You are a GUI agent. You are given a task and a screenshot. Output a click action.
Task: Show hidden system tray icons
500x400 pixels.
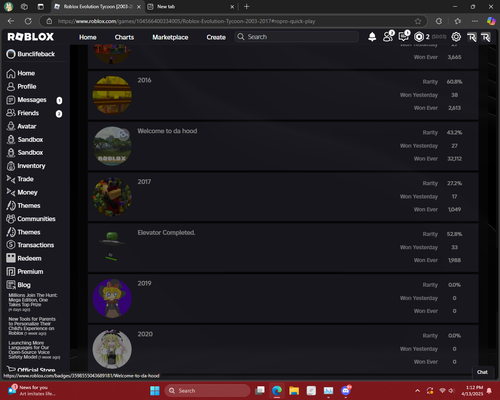417,391
